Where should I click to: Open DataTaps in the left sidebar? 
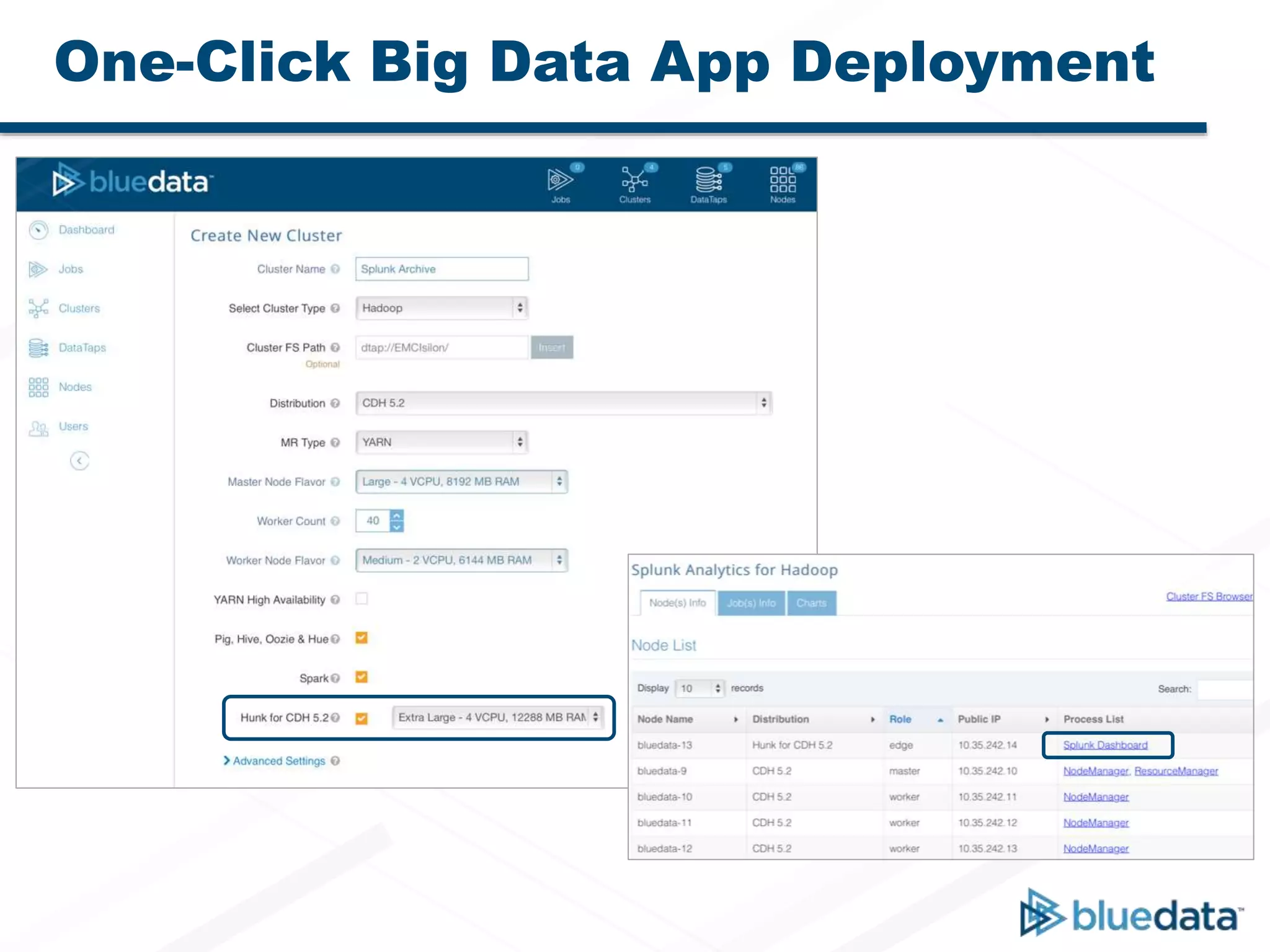[x=67, y=348]
